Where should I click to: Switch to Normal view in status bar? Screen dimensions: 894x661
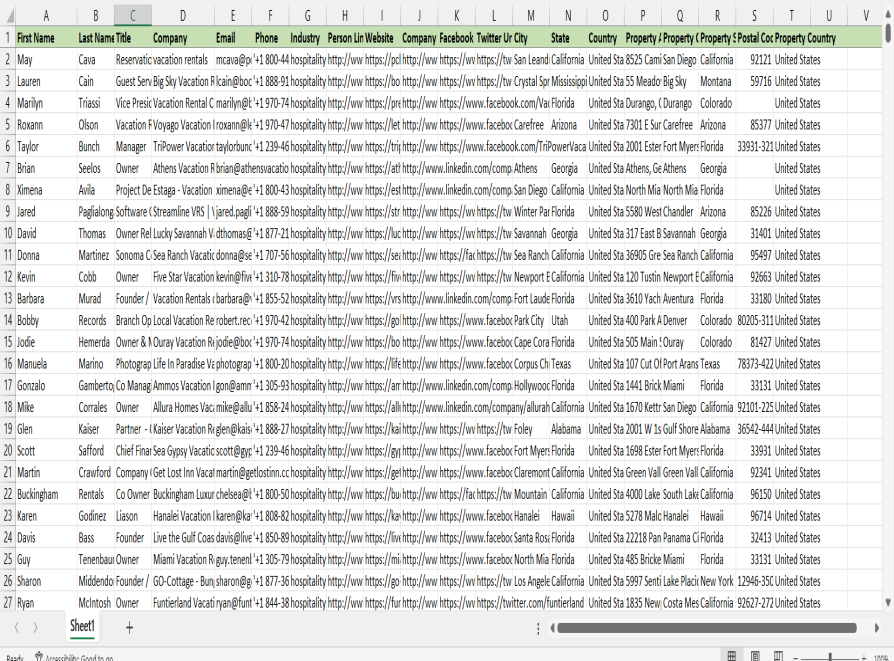(732, 656)
